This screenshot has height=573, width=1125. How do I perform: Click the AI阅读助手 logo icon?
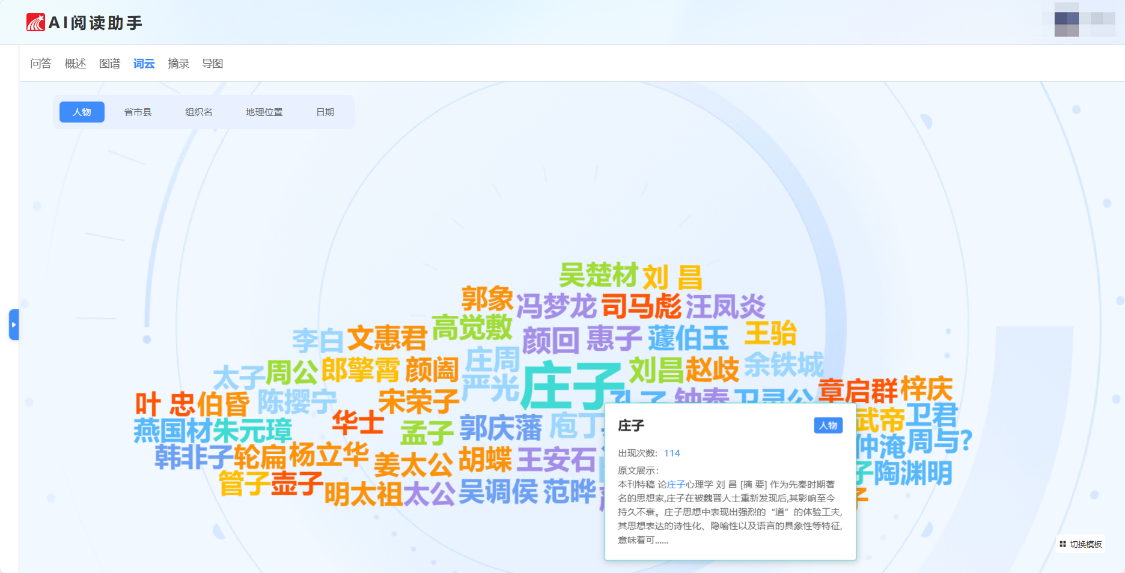pos(36,22)
